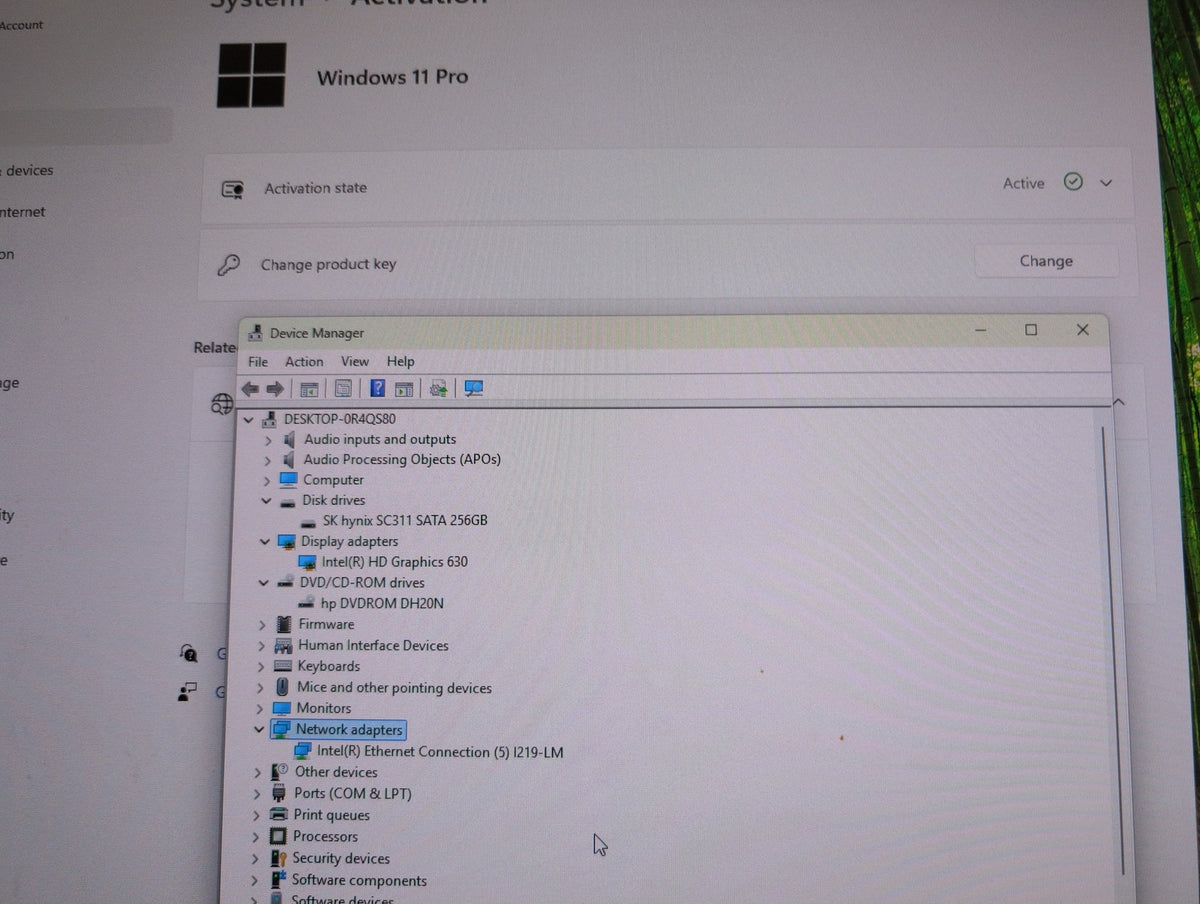Maximize the Device Manager window
Image resolution: width=1200 pixels, height=904 pixels.
(x=1031, y=330)
